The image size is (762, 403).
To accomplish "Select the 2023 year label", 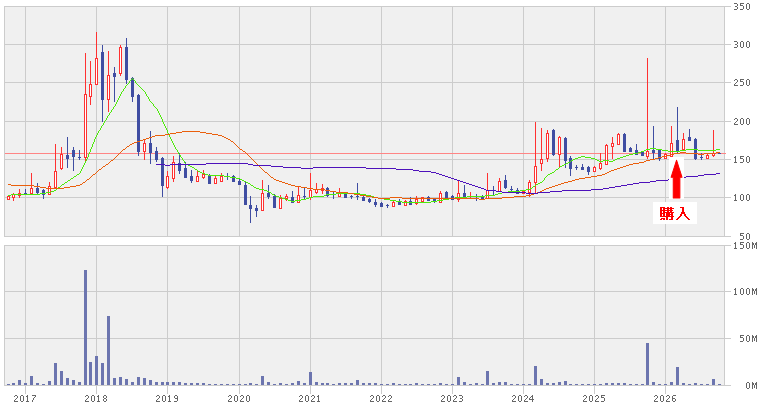I will point(452,399).
